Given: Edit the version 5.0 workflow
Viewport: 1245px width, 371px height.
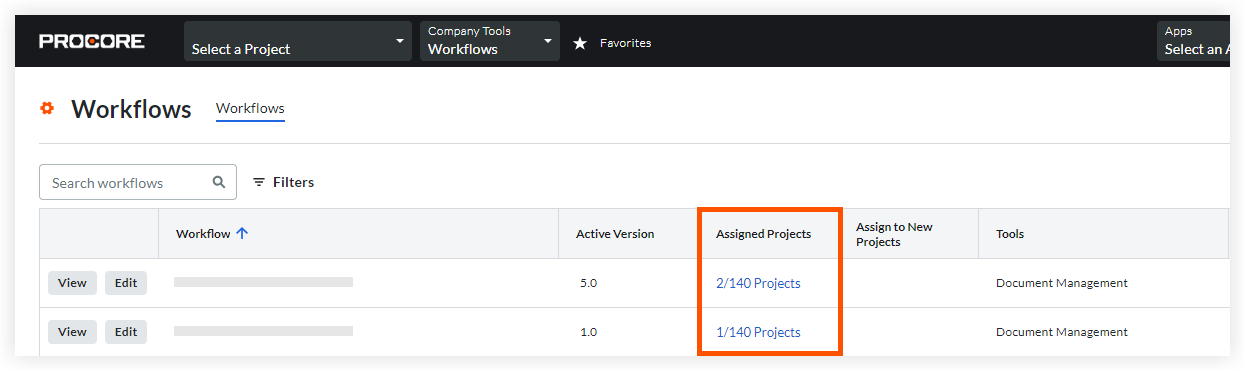Looking at the screenshot, I should [126, 283].
